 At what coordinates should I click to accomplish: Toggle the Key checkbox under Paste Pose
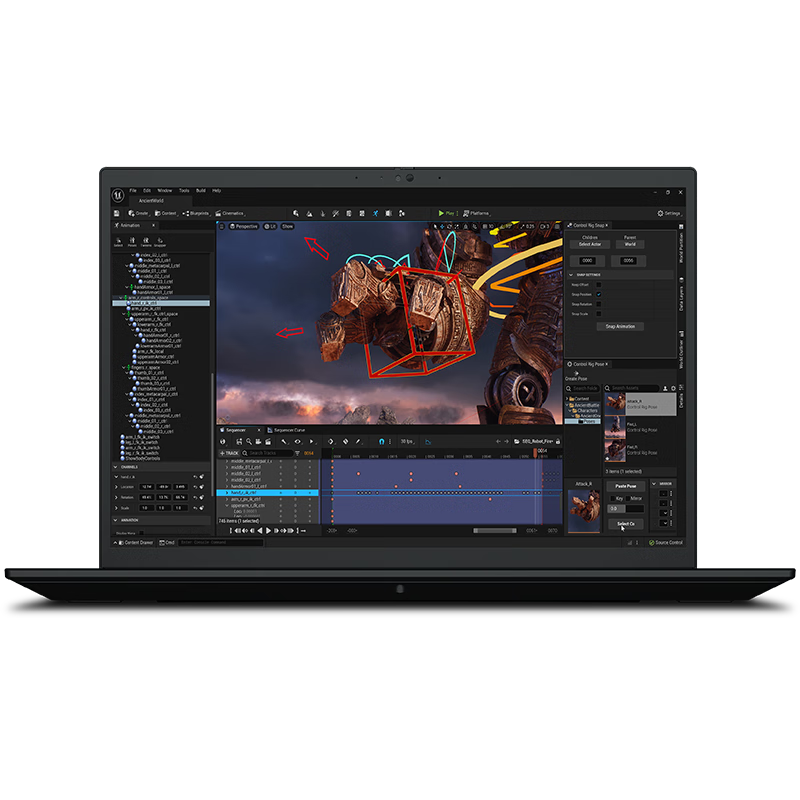(x=613, y=498)
